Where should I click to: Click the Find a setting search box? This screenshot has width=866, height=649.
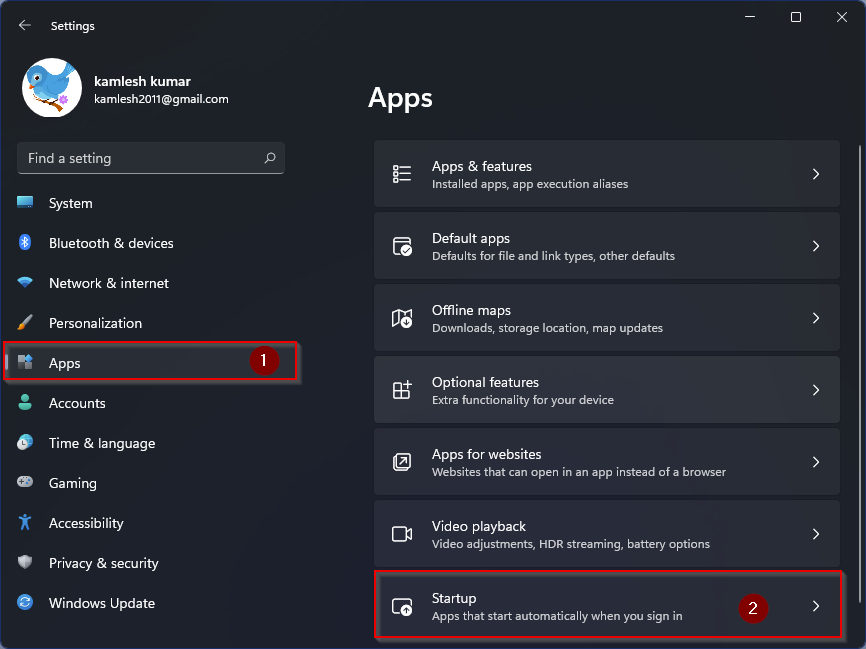tap(140, 158)
